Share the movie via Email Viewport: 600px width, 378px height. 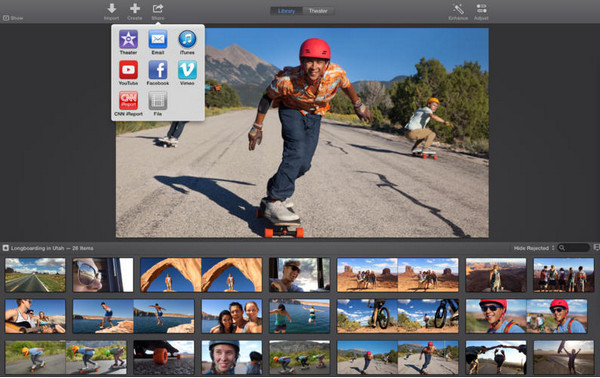158,39
